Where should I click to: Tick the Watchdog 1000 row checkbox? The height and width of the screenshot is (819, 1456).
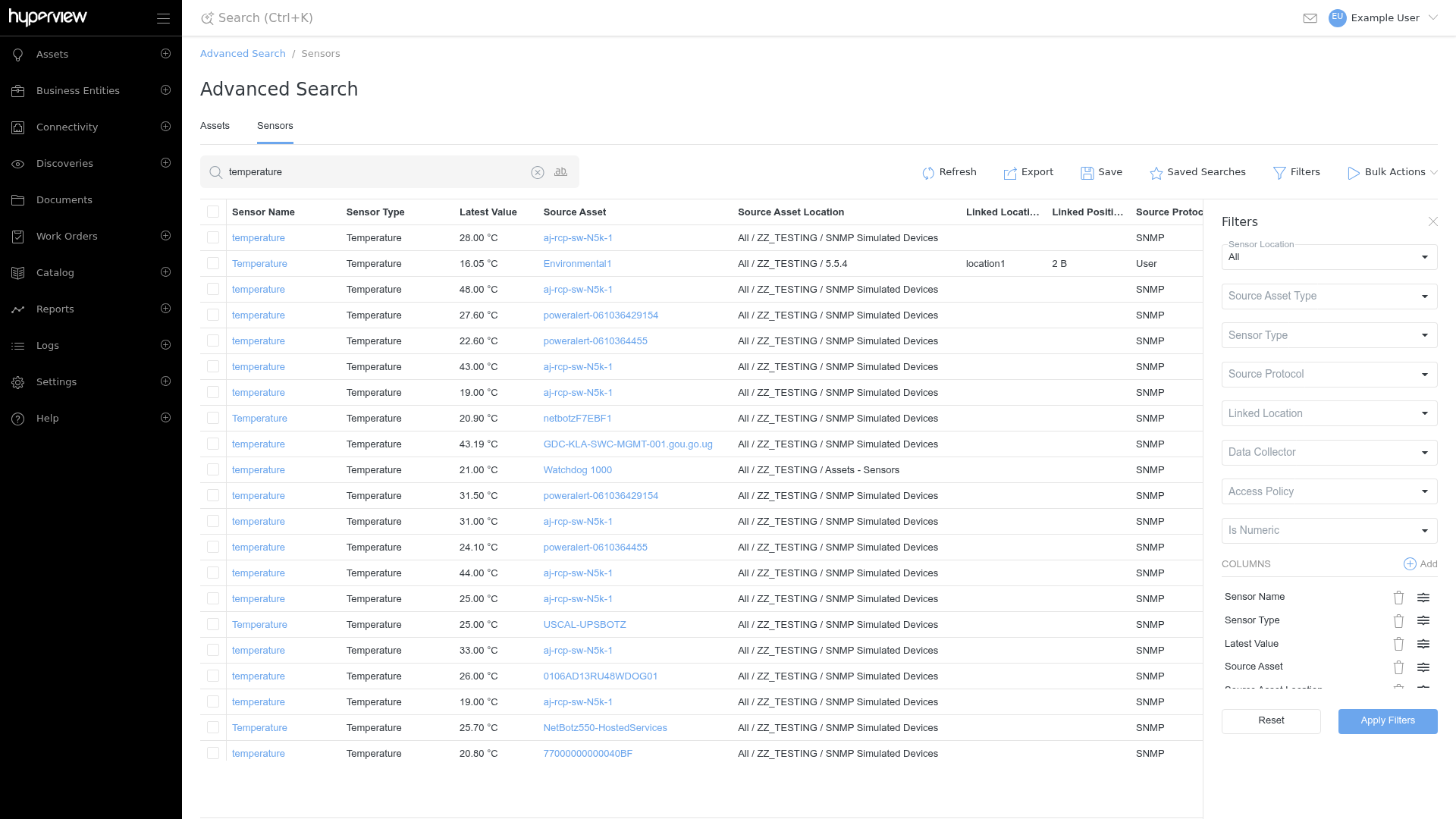[213, 470]
